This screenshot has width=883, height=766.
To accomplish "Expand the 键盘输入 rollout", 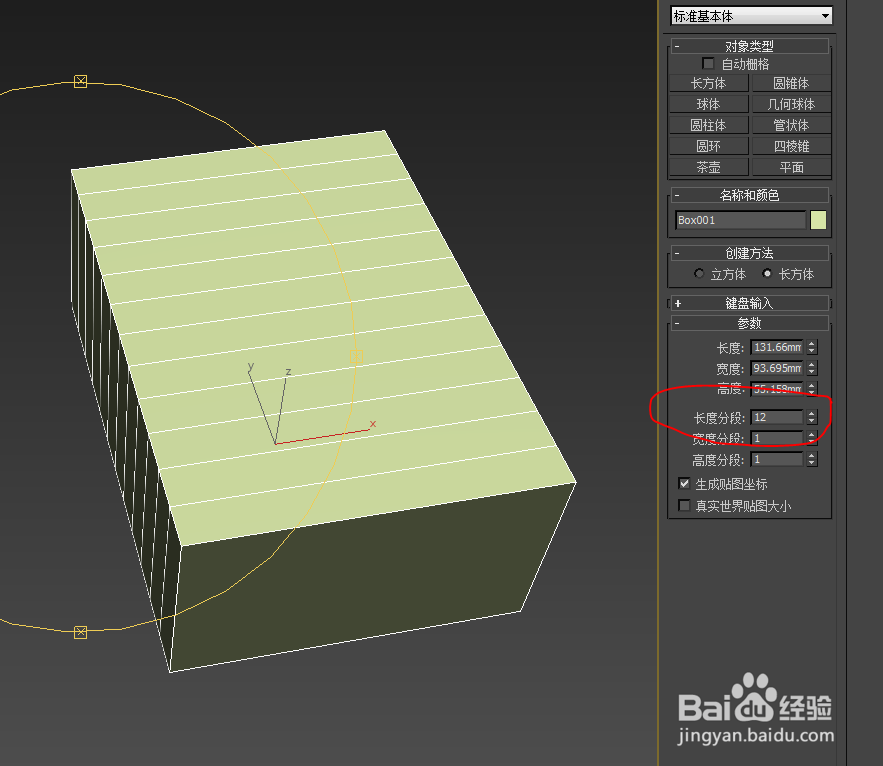I will (x=749, y=304).
